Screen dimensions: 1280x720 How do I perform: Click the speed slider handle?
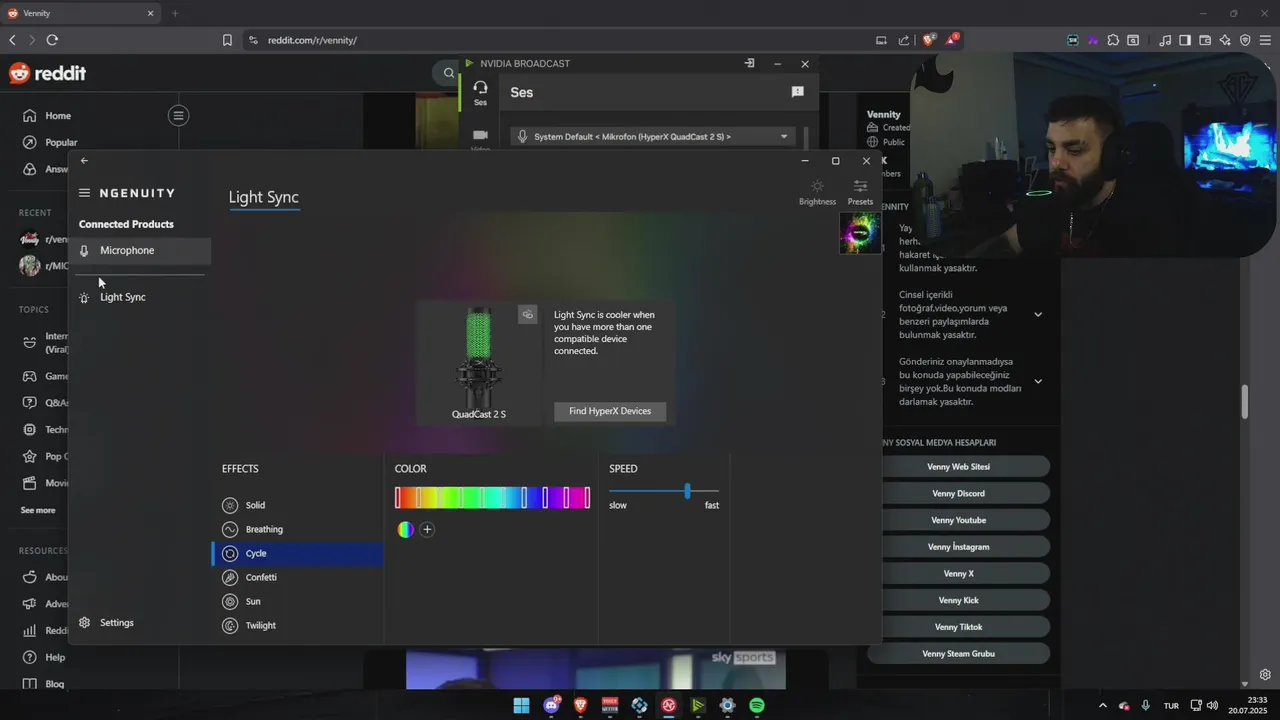[687, 491]
